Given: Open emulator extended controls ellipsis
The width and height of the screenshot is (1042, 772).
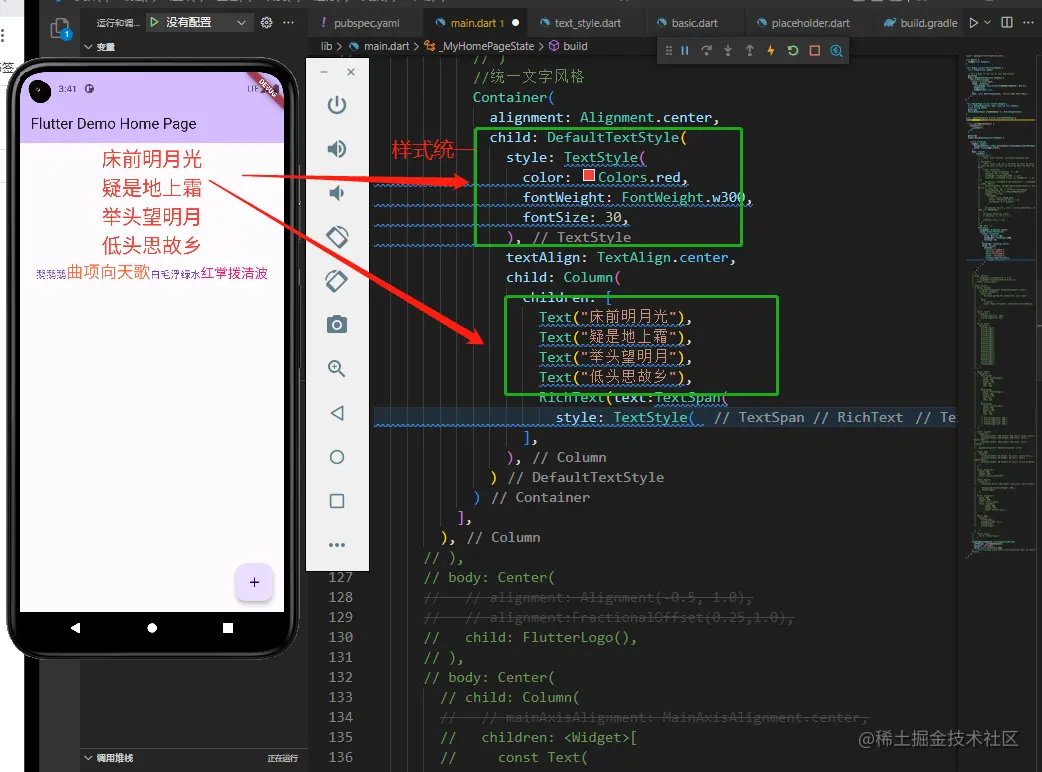Looking at the screenshot, I should coord(337,545).
